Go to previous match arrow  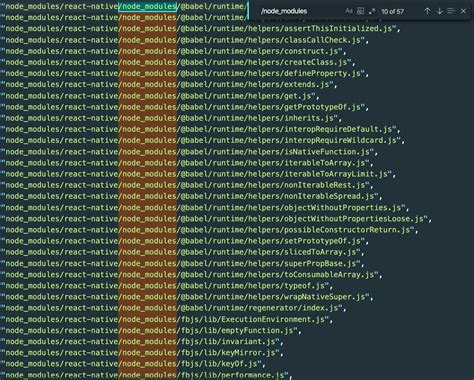pos(427,11)
